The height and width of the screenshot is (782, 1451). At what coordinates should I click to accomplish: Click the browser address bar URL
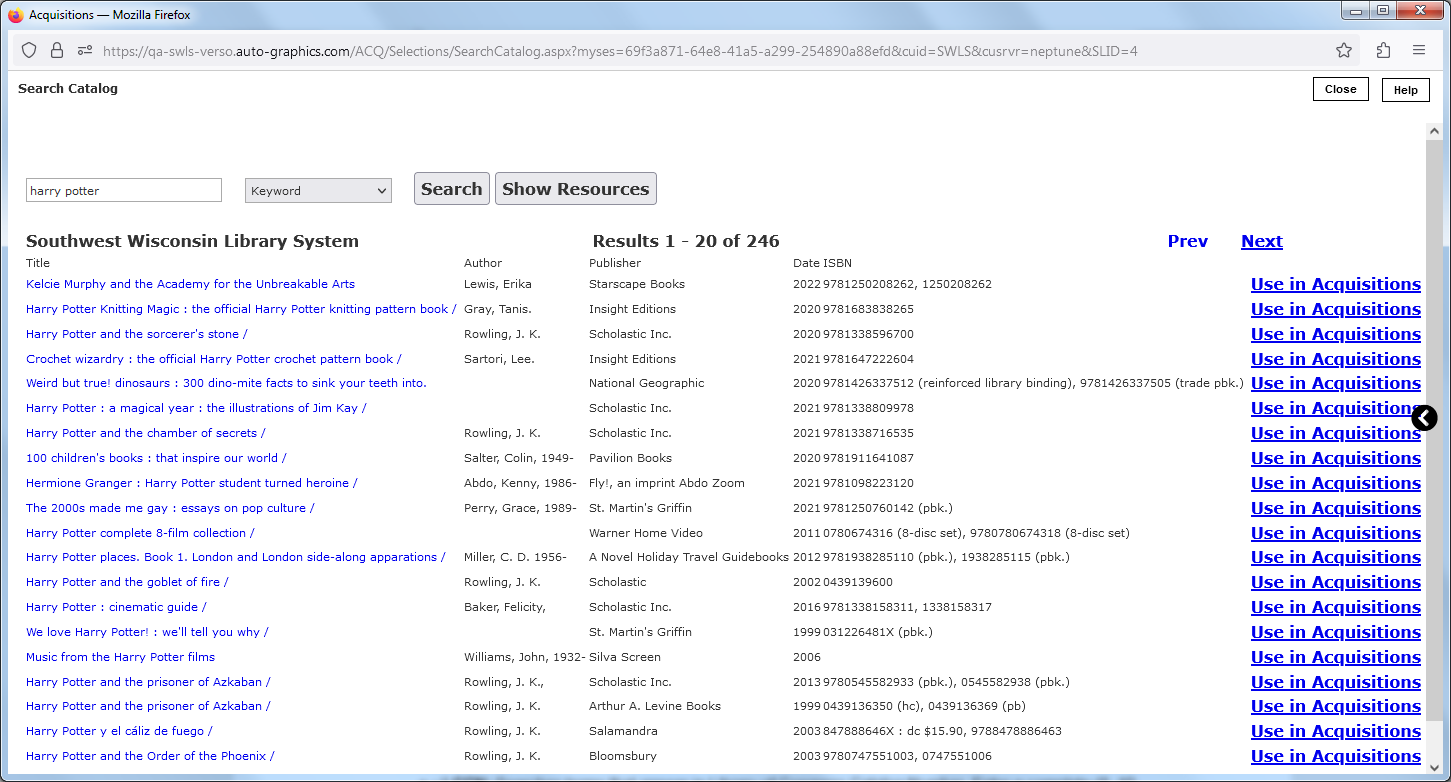pos(620,51)
